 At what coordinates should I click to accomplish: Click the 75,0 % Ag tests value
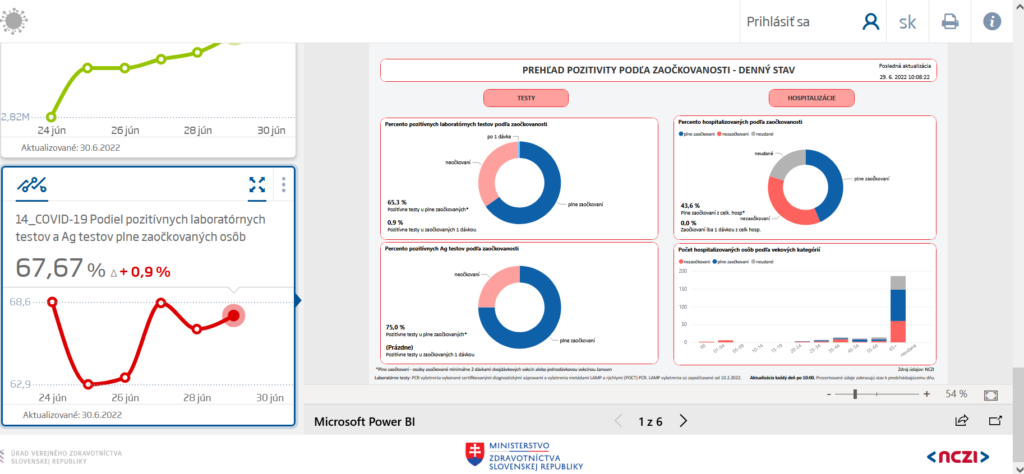[396, 326]
